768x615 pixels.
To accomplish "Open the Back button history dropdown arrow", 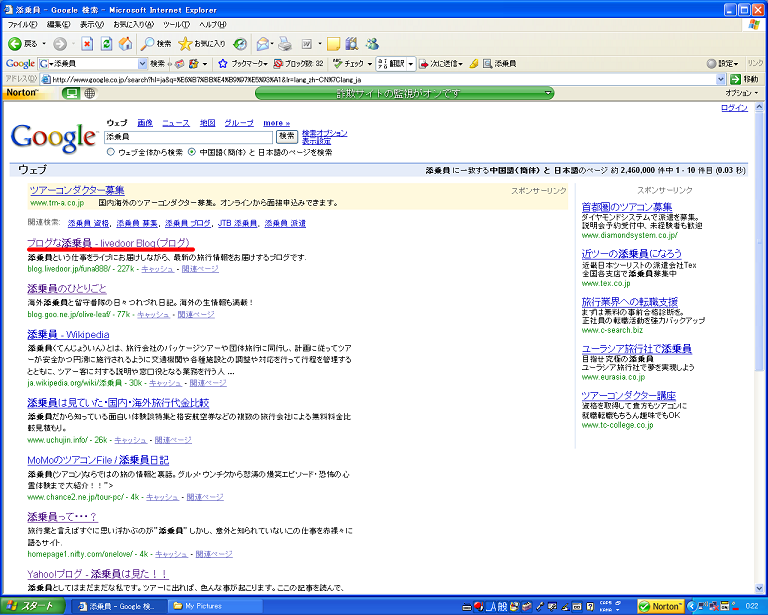I will pyautogui.click(x=44, y=44).
